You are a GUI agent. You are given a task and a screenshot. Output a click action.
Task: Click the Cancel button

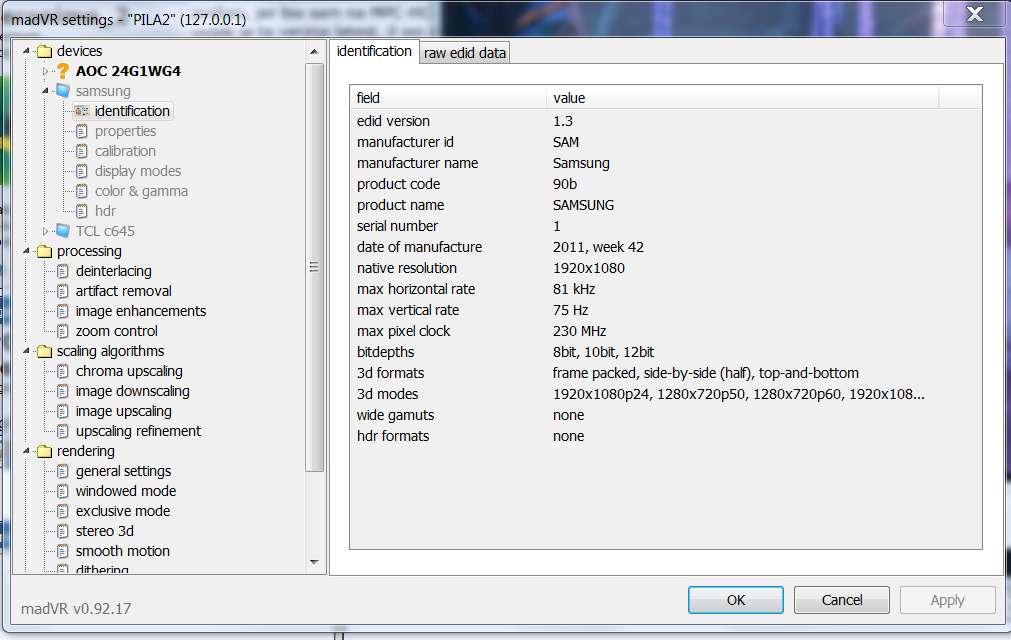tap(841, 600)
